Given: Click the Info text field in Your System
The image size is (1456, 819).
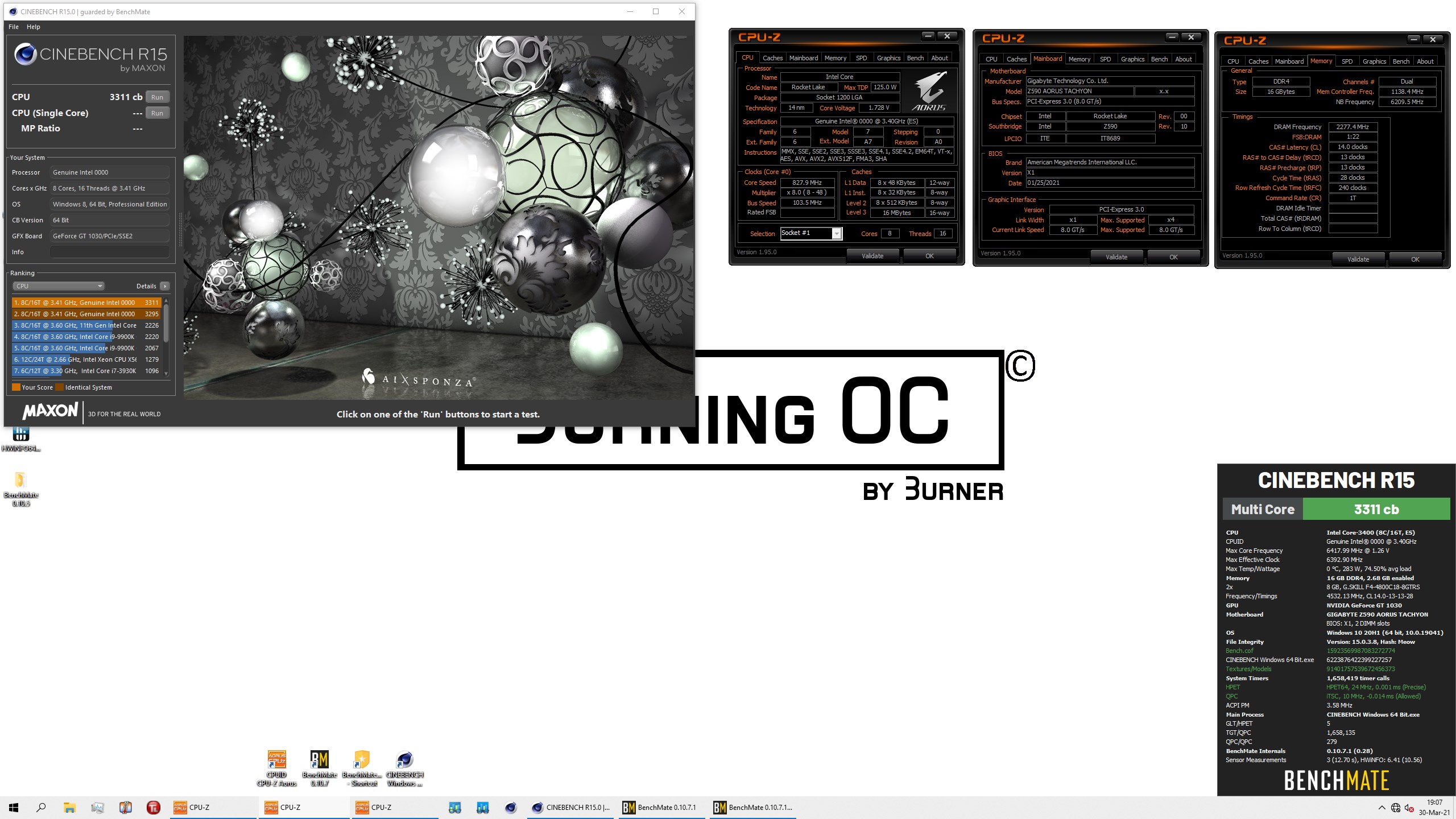Looking at the screenshot, I should pos(110,252).
